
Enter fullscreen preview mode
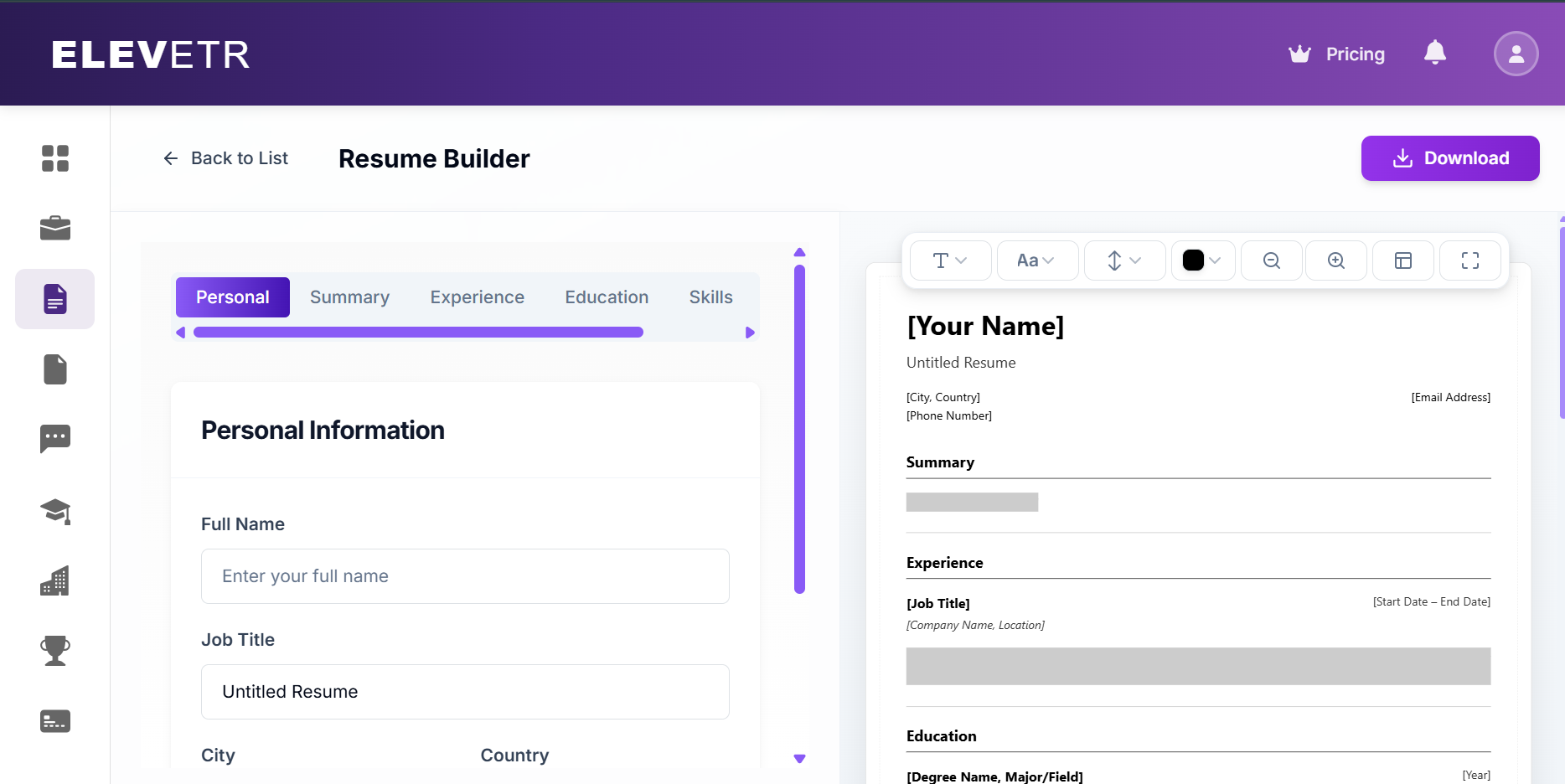pos(1469,260)
